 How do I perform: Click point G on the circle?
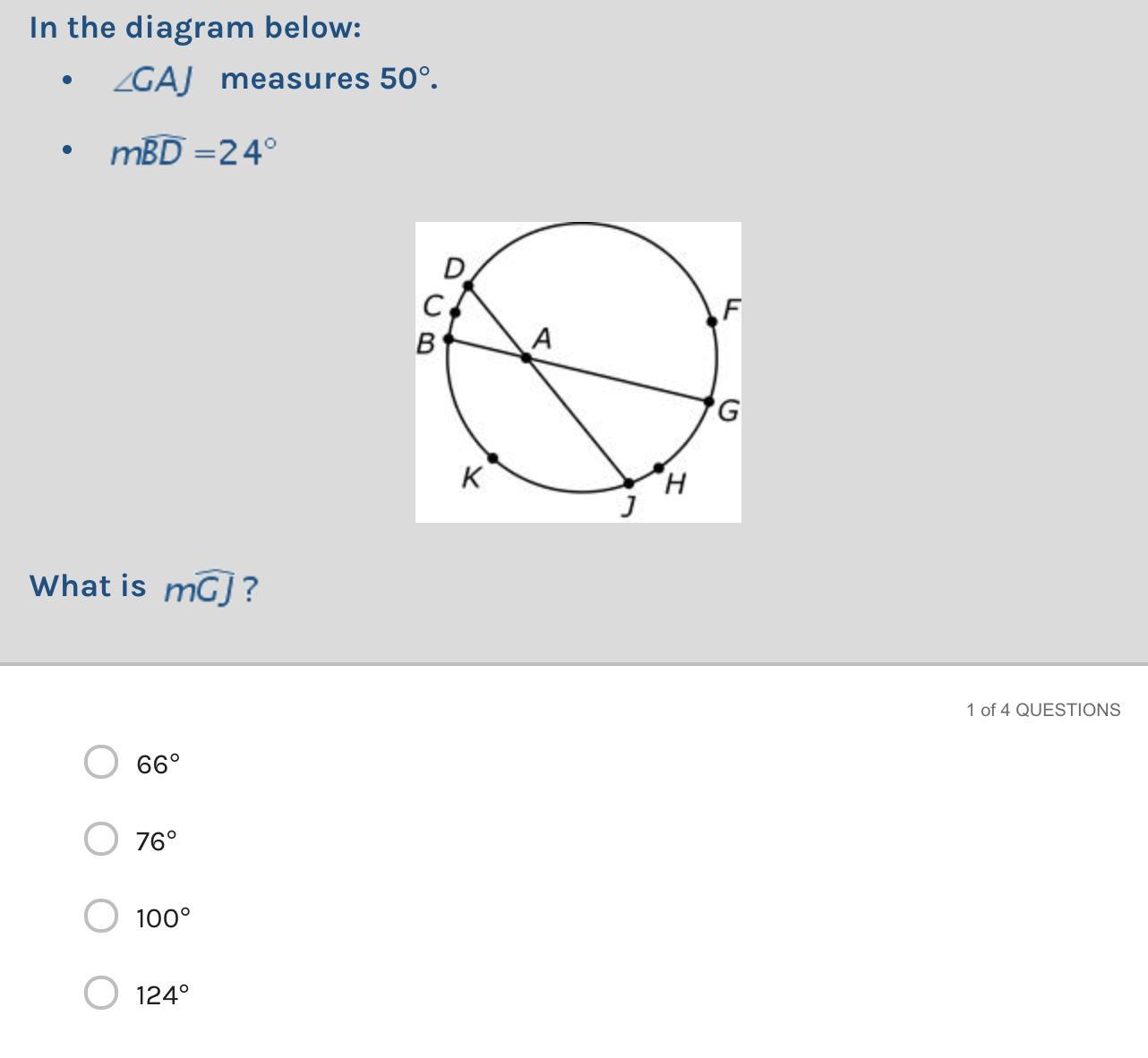click(709, 402)
